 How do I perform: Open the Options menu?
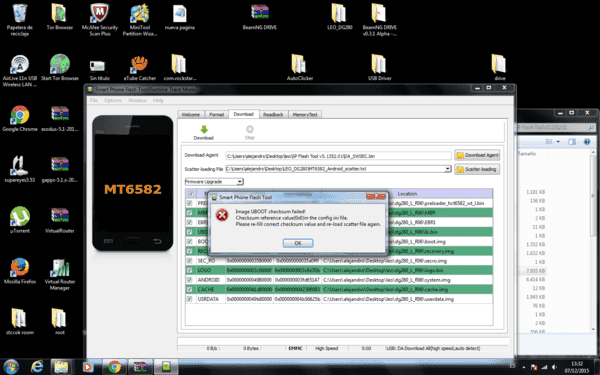(x=112, y=100)
